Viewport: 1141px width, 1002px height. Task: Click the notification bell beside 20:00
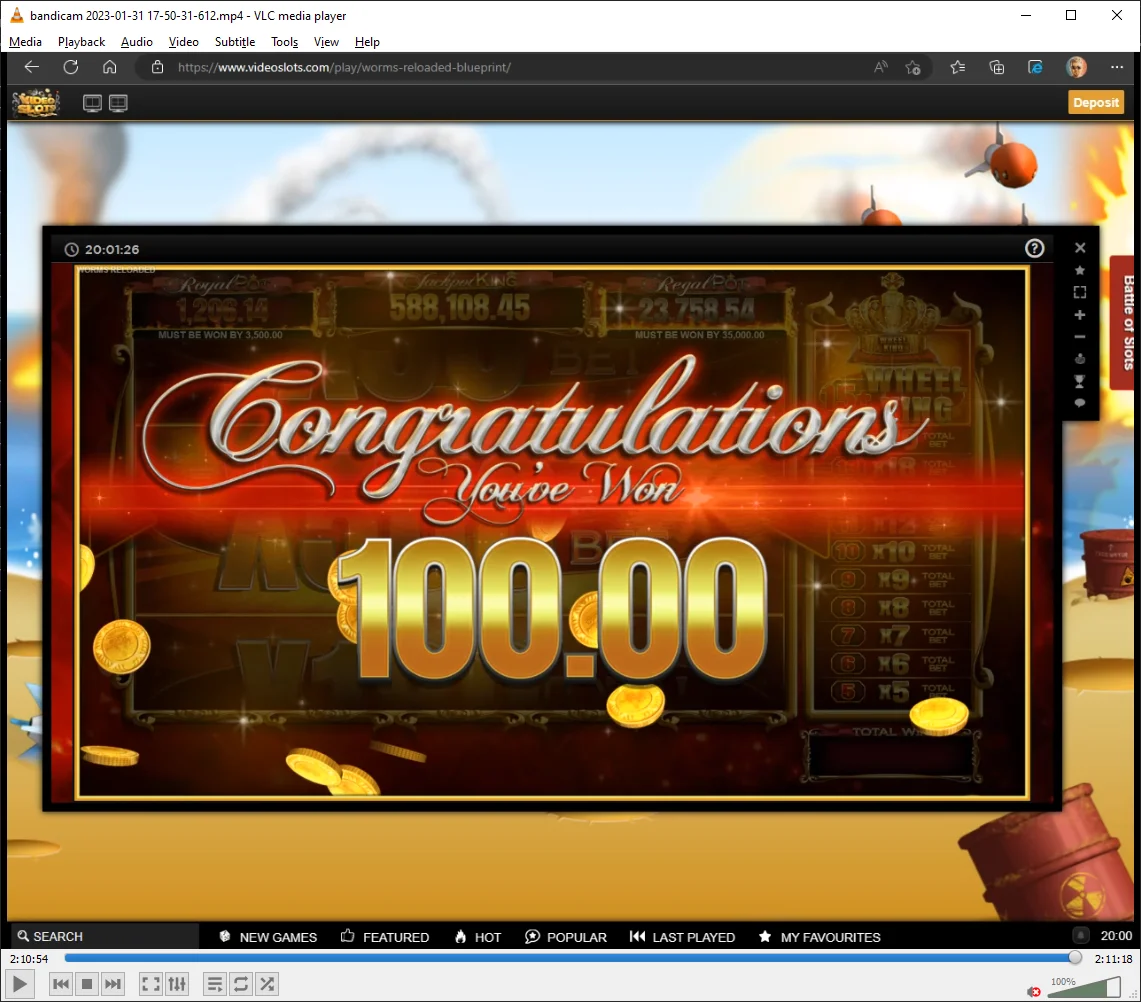pos(1081,936)
